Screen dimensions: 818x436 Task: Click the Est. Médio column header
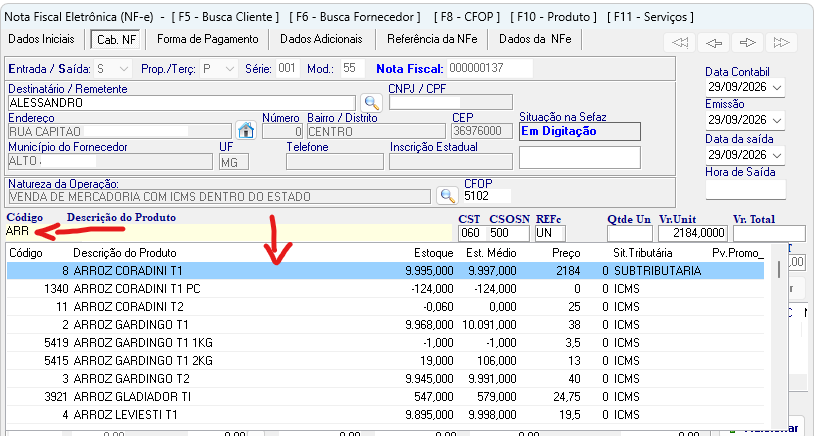coord(491,253)
